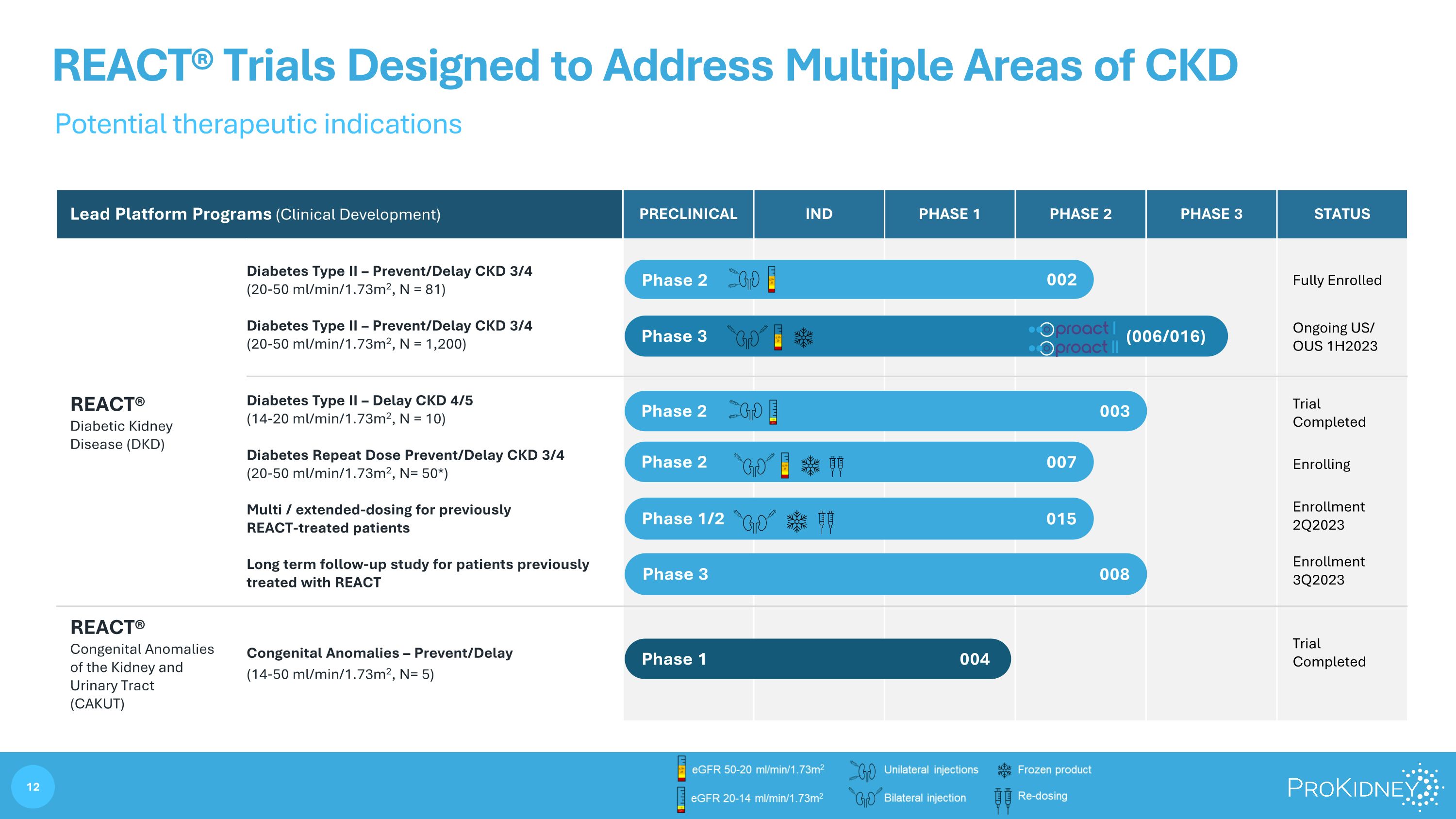Click the Phase 1/2 label
Viewport: 1456px width, 819px height.
[683, 518]
